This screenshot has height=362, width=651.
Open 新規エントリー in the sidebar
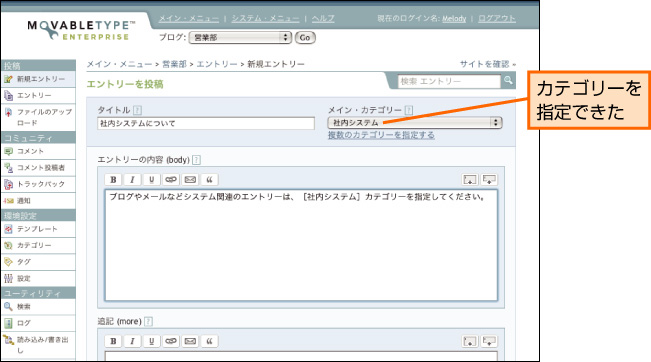click(38, 79)
